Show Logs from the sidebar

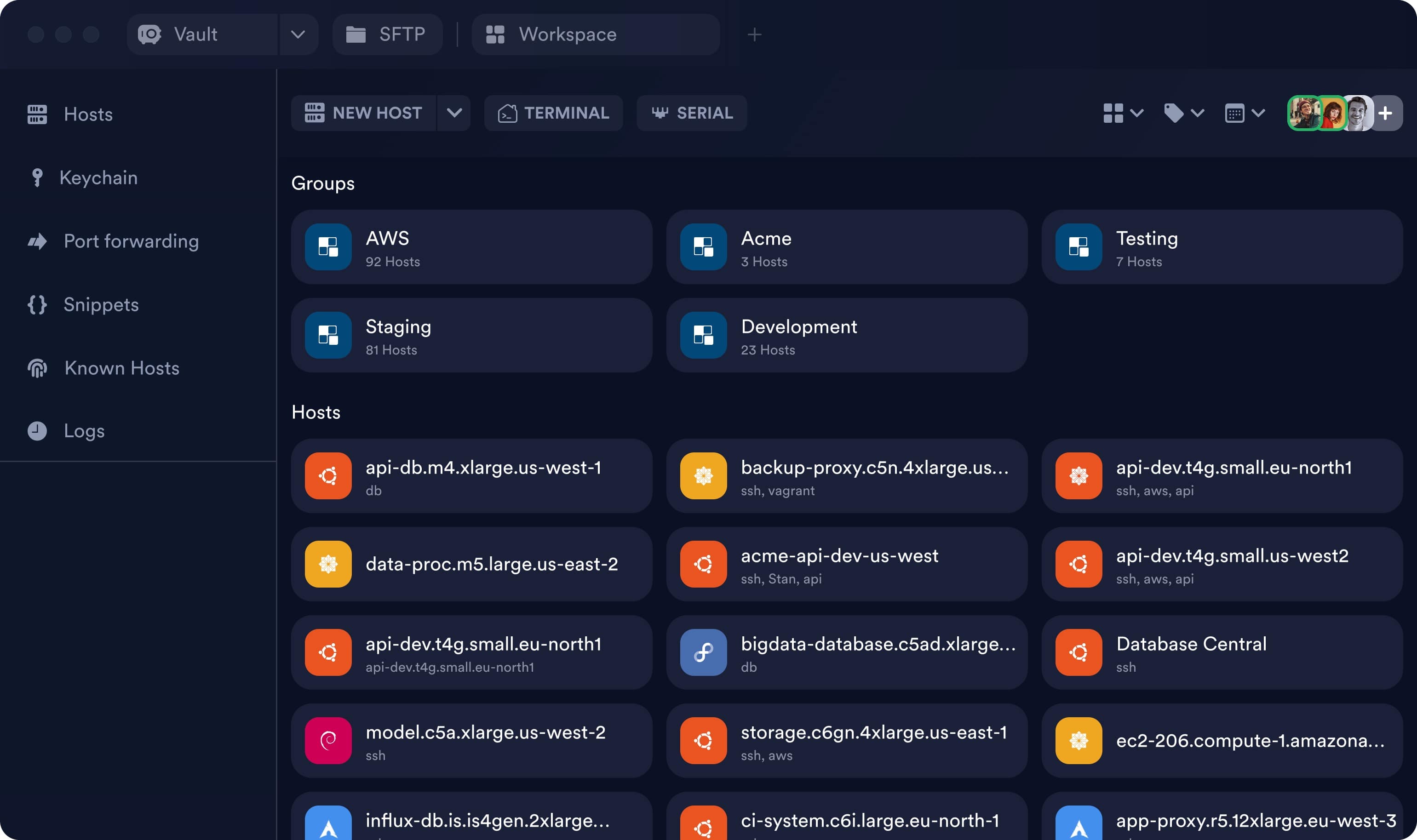click(83, 431)
